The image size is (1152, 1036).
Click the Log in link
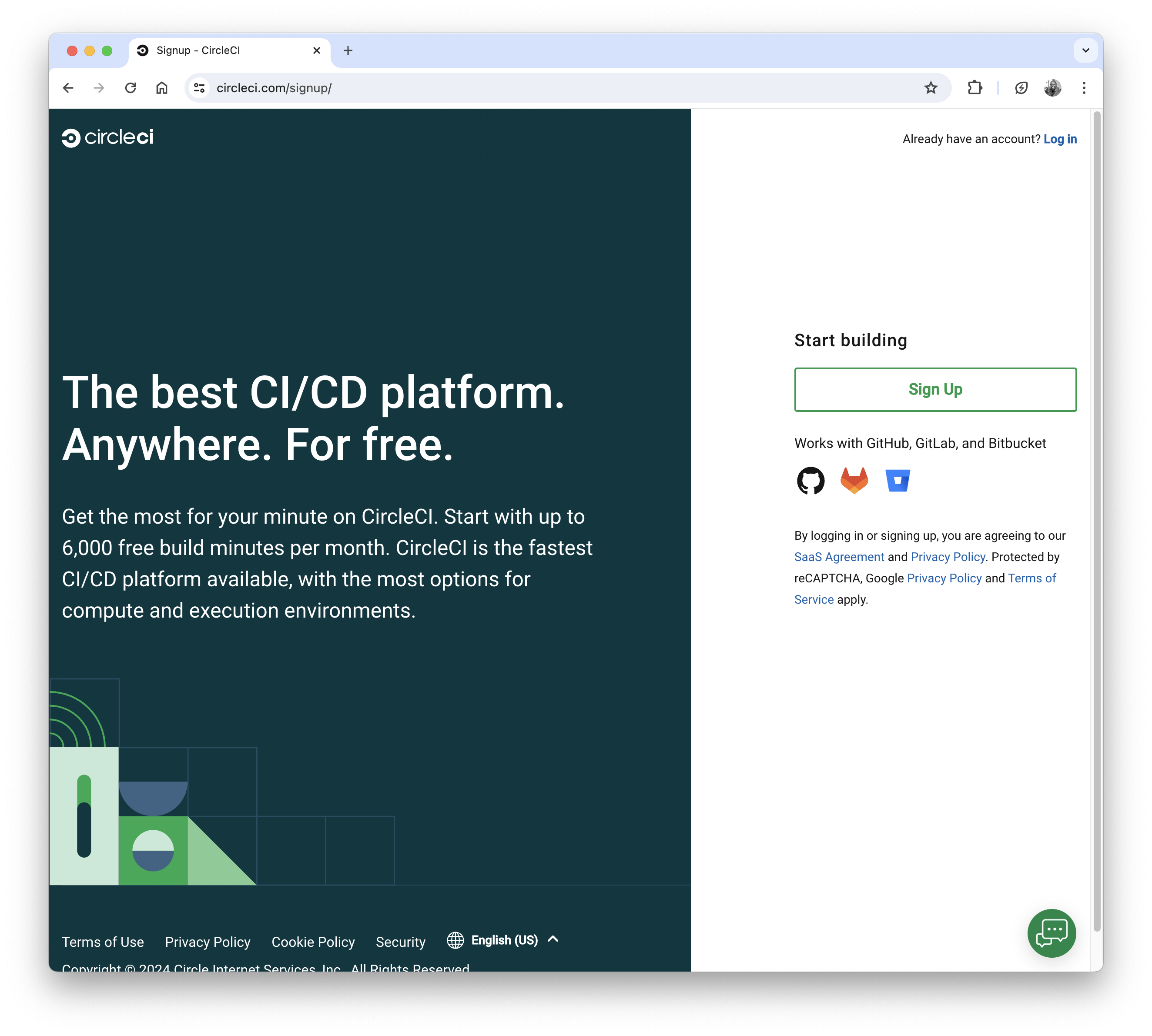click(x=1060, y=139)
